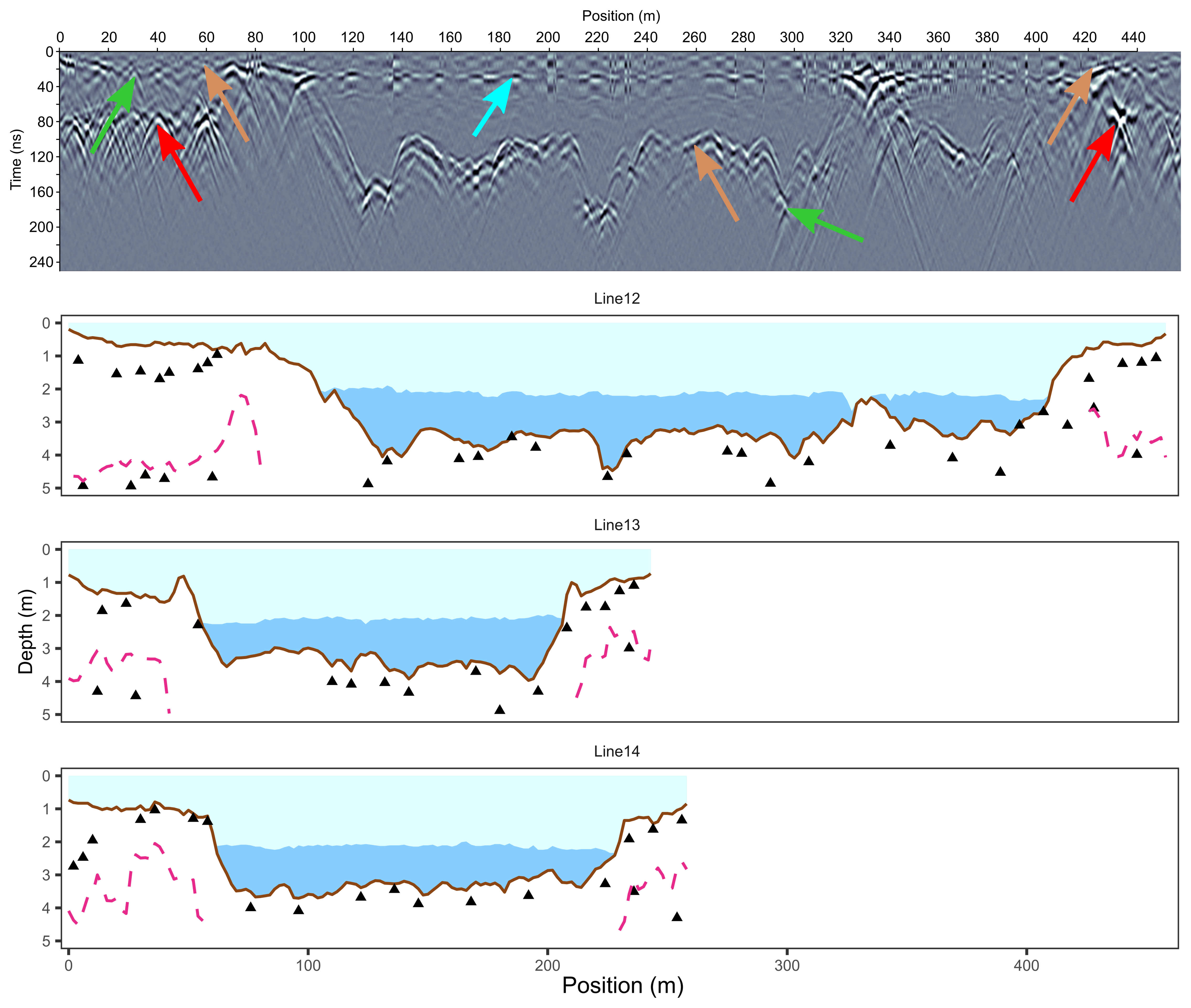
Task: Click the brown arrow near position 270
Action: (x=716, y=182)
